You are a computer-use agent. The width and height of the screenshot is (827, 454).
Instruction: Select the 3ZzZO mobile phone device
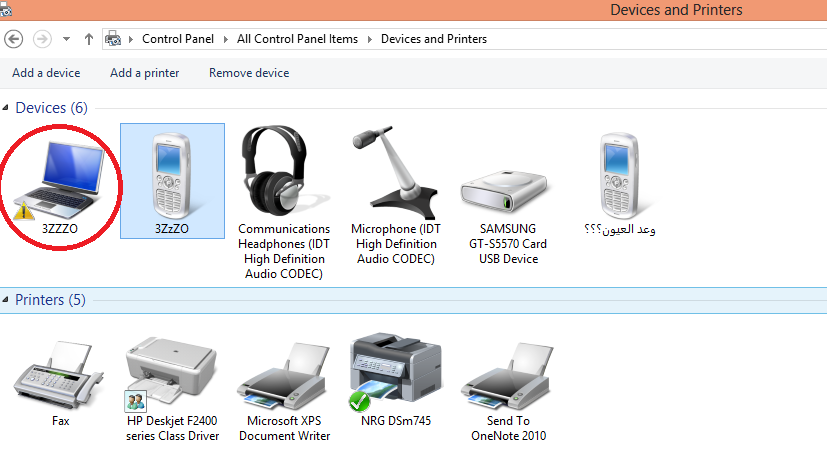[172, 175]
